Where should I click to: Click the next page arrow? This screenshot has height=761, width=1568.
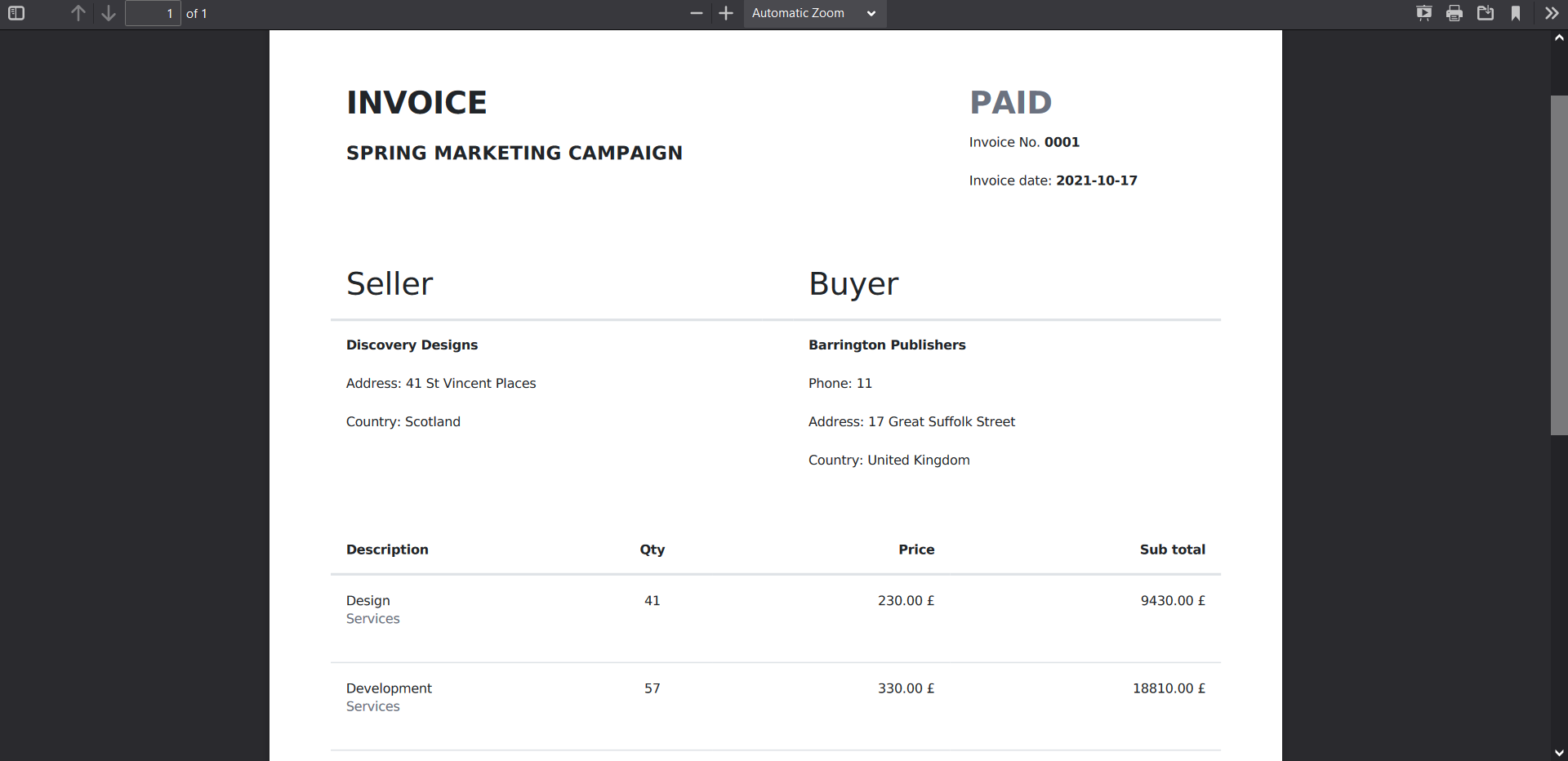108,13
